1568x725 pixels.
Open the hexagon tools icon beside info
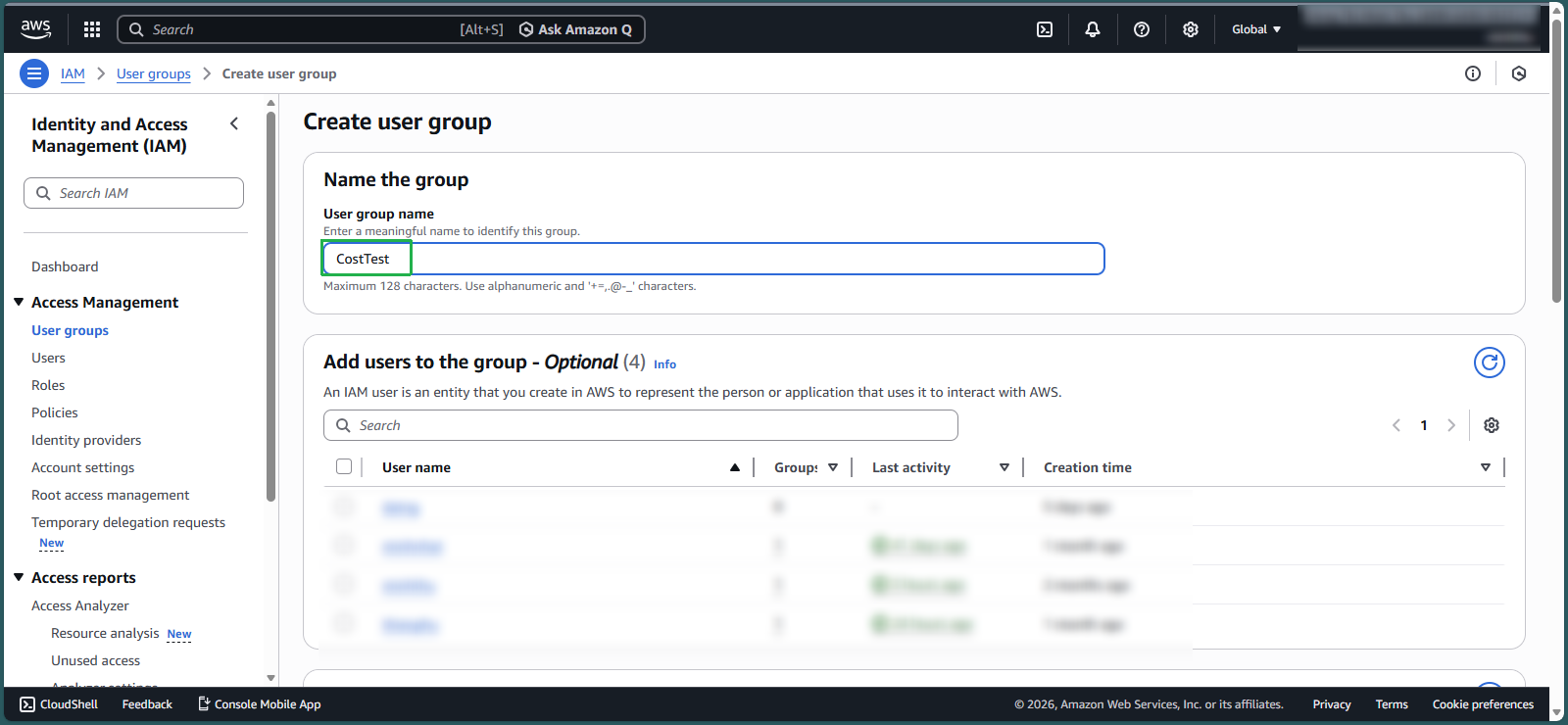tap(1519, 73)
